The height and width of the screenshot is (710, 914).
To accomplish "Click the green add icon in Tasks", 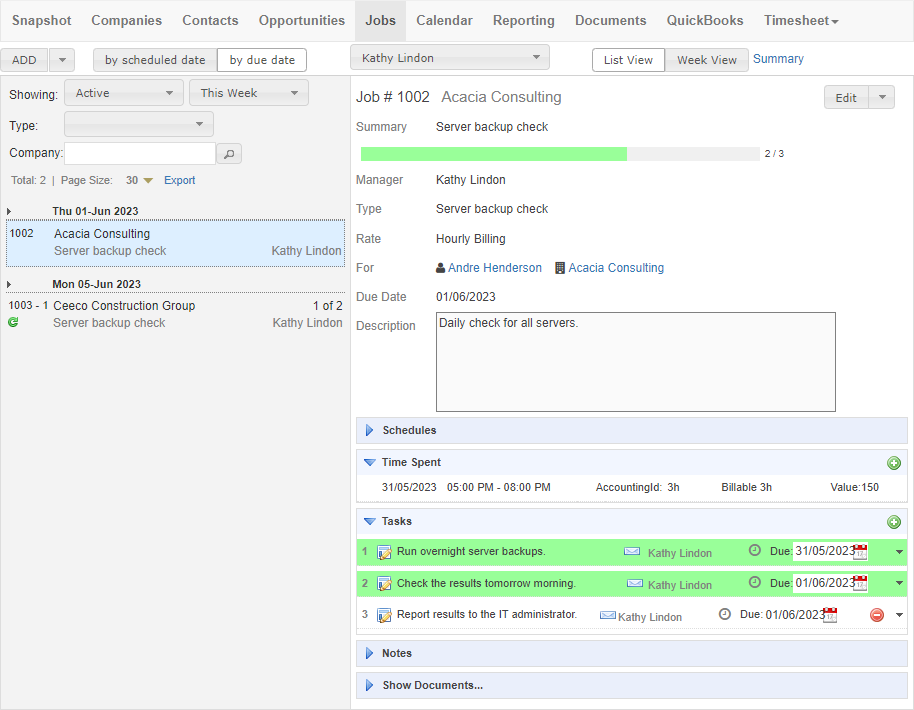I will [x=894, y=522].
